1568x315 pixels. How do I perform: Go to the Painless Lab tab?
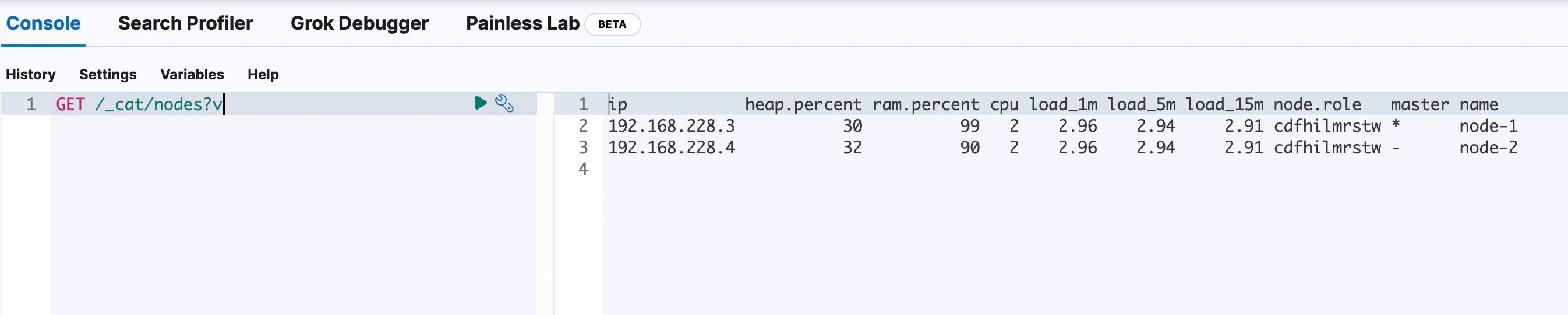(x=522, y=24)
